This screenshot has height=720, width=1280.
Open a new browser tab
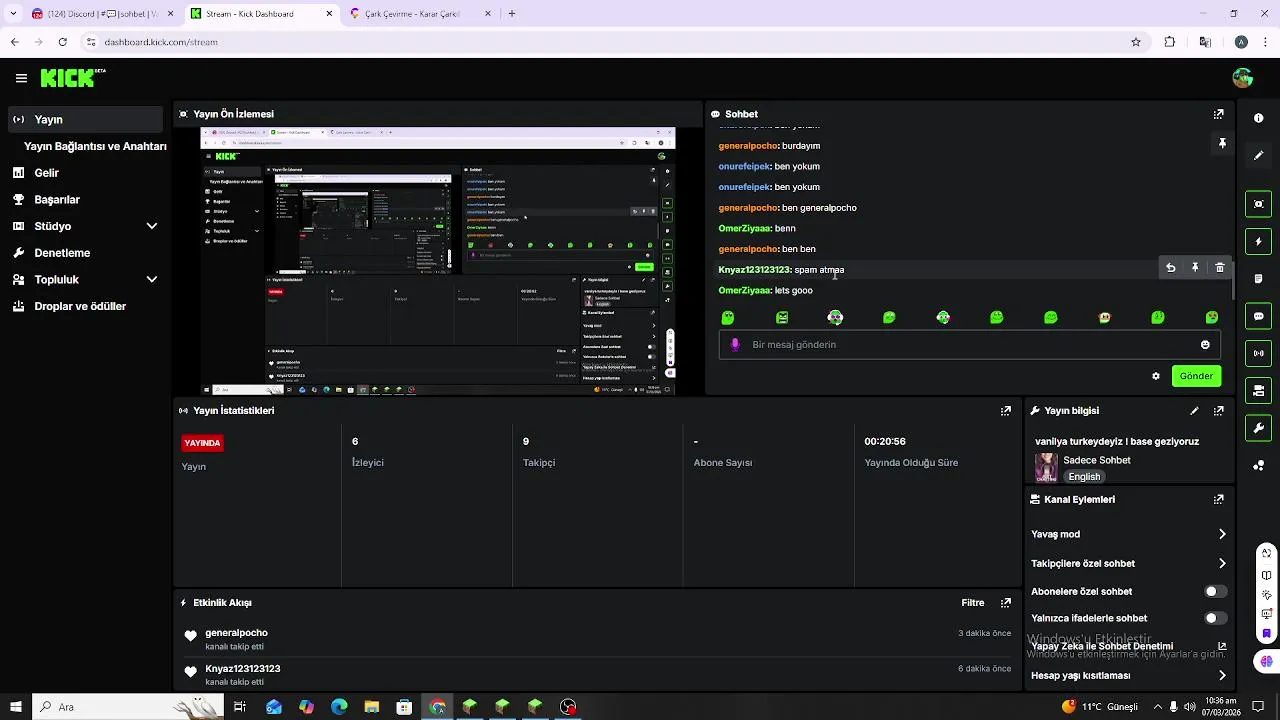pos(512,14)
